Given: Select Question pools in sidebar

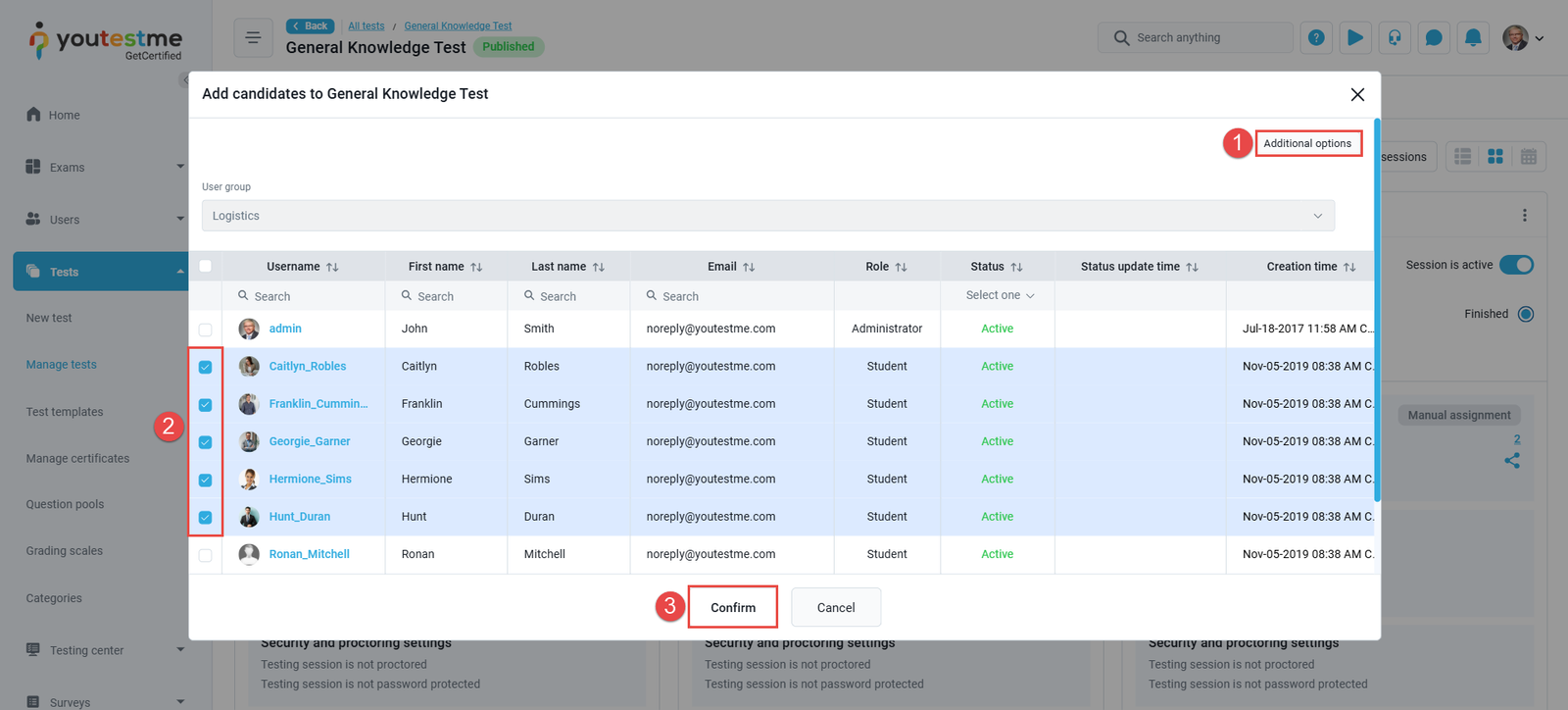Looking at the screenshot, I should coord(65,504).
